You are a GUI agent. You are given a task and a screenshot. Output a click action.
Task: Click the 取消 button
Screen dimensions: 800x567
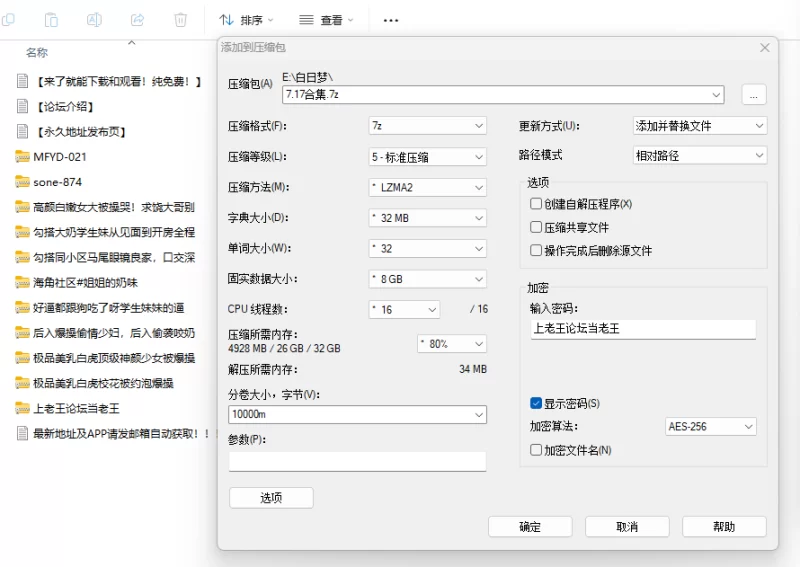627,527
